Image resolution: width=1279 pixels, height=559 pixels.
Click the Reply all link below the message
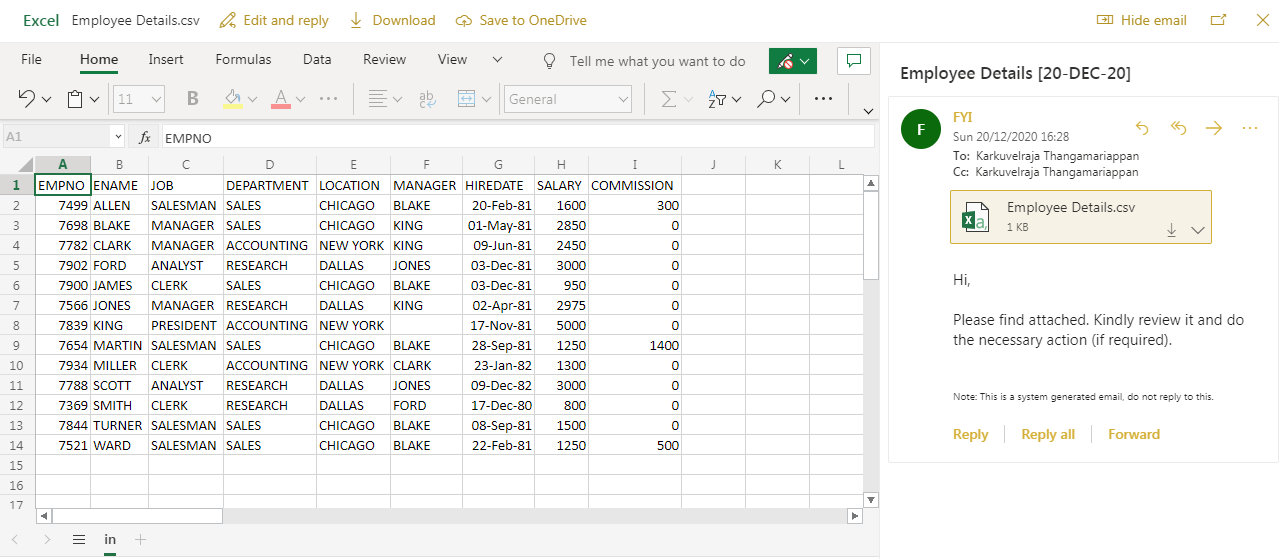point(1048,434)
